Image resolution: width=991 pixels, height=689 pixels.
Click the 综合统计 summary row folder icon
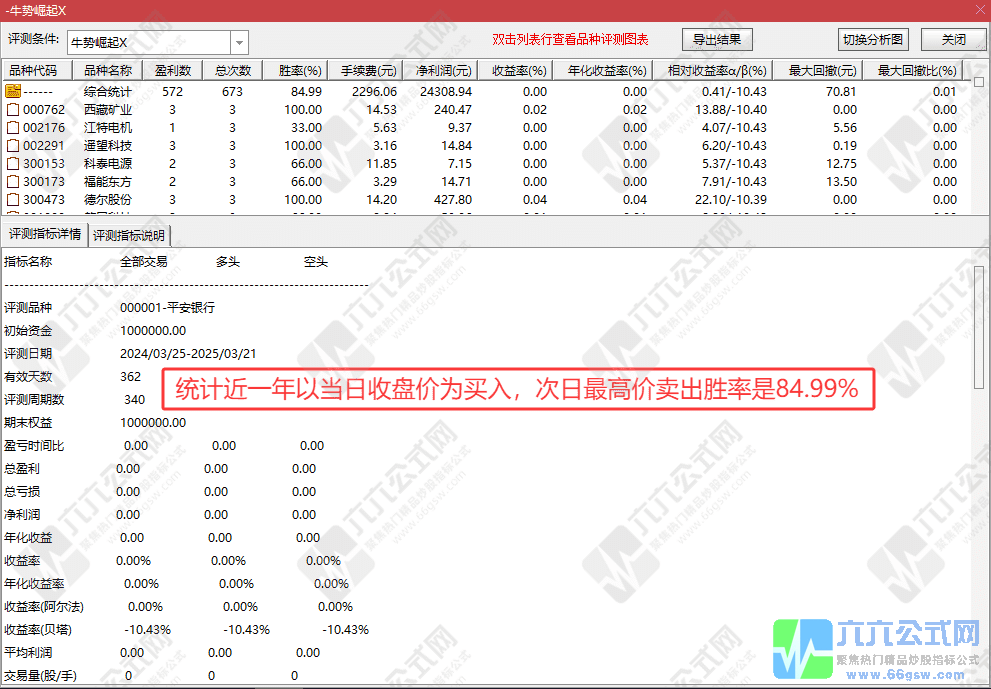(x=13, y=91)
